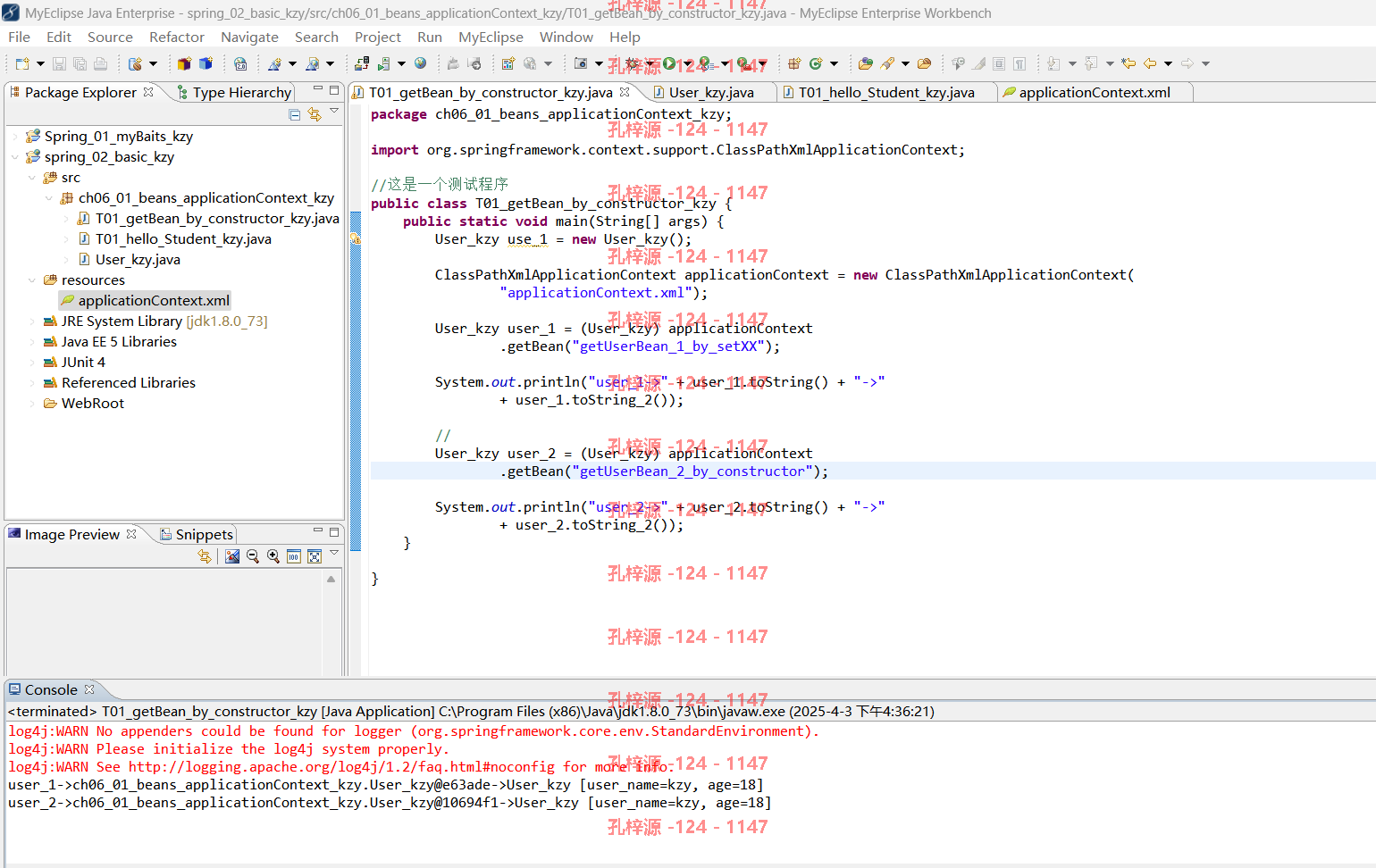Select User_kzy.java in Package Explorer
Image resolution: width=1376 pixels, height=868 pixels.
click(x=130, y=260)
